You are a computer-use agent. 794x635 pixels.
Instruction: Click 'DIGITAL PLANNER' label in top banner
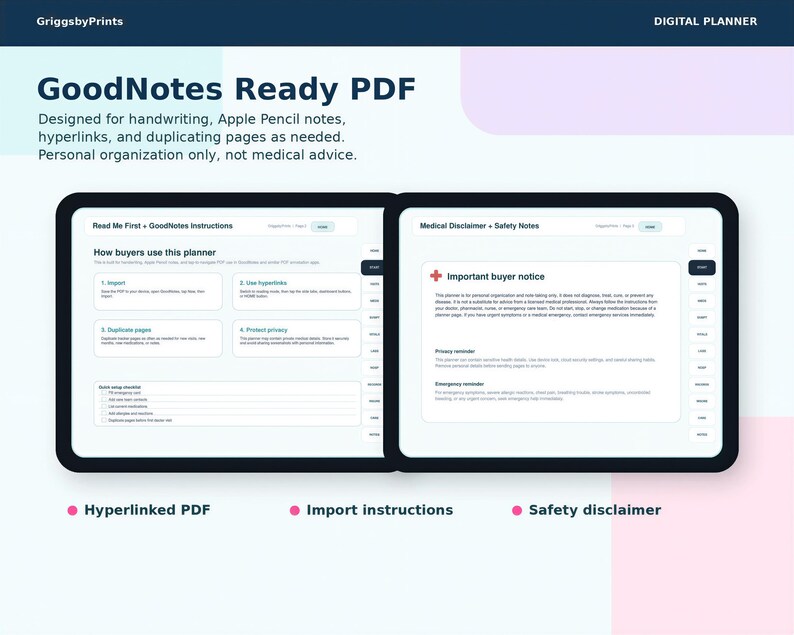tap(705, 21)
